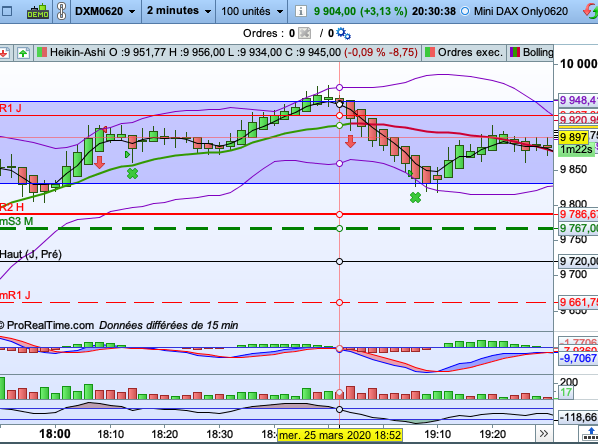598x444 pixels.
Task: Click the green 17 volume value tag
Action: coord(566,393)
